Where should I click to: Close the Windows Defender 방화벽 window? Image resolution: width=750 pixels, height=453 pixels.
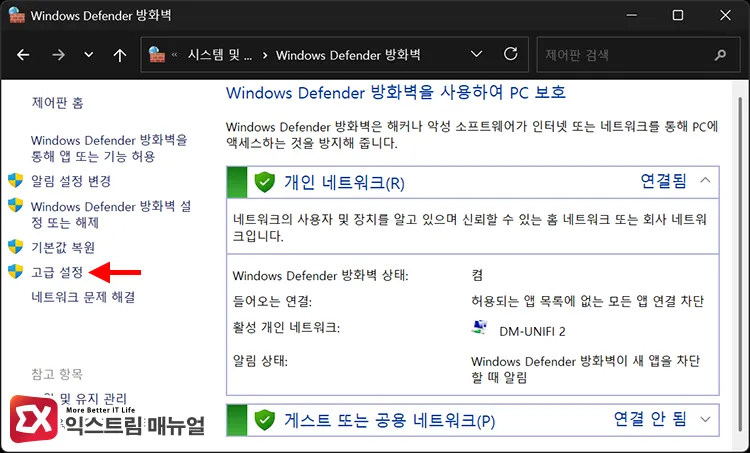point(725,15)
